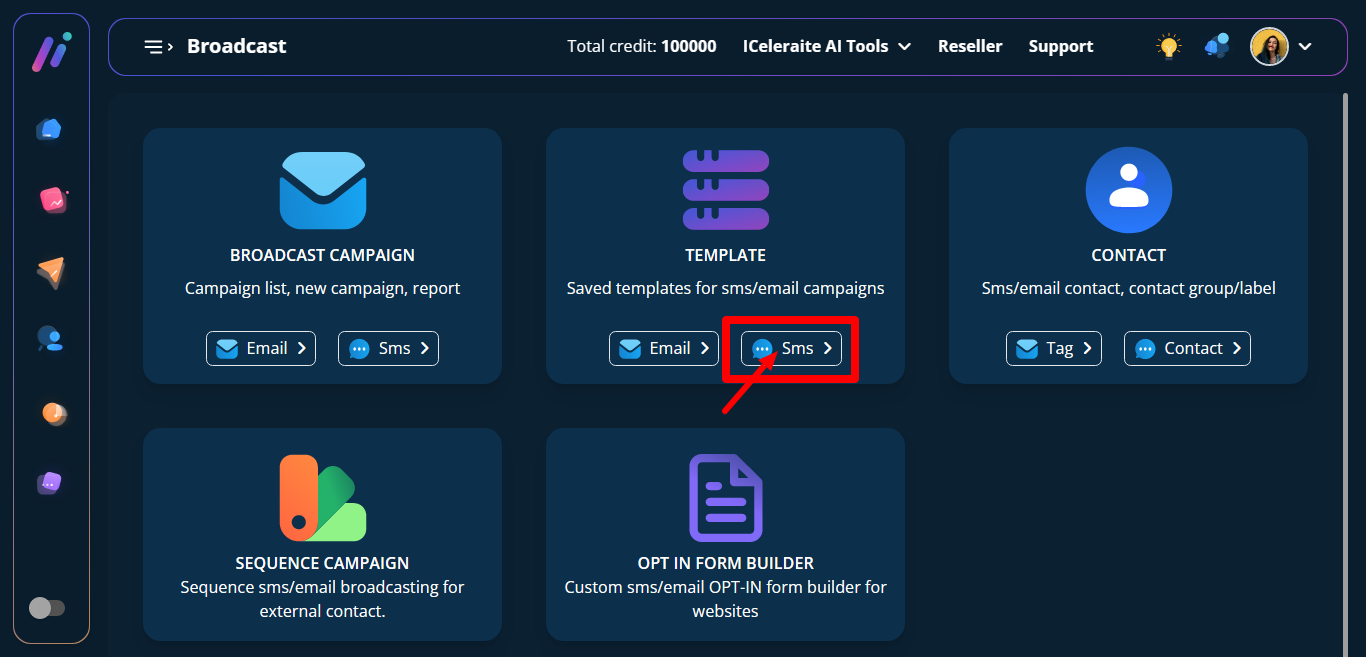This screenshot has width=1366, height=657.
Task: Open the Support menu item
Action: (1060, 46)
